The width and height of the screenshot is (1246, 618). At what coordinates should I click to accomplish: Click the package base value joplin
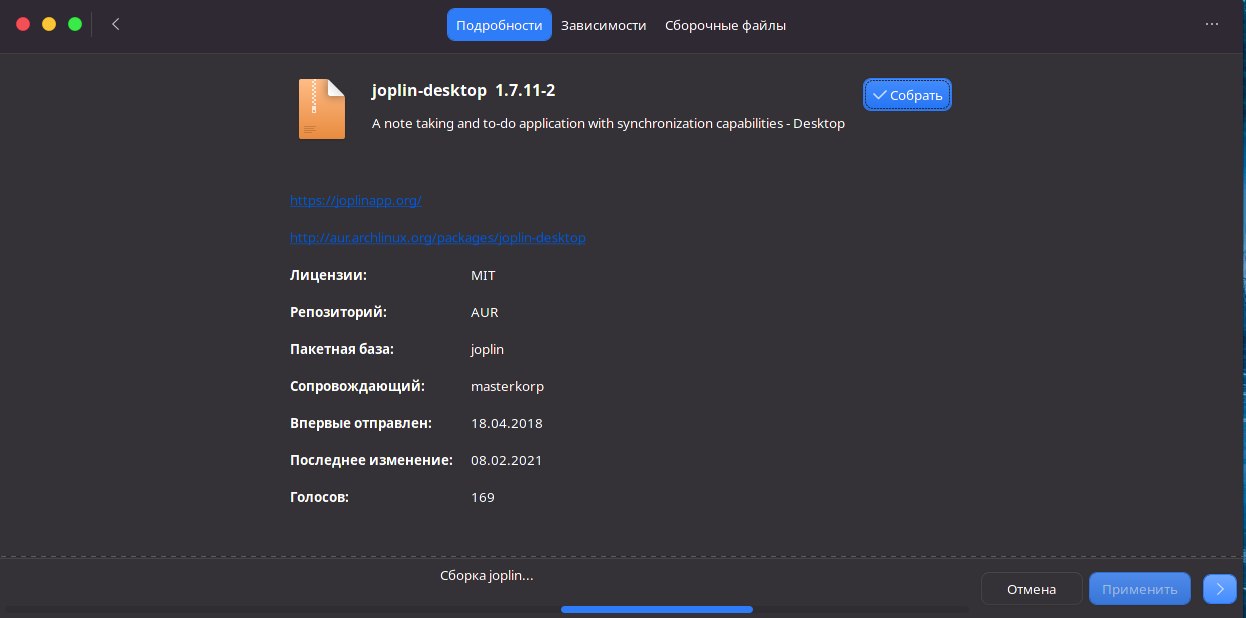point(487,350)
